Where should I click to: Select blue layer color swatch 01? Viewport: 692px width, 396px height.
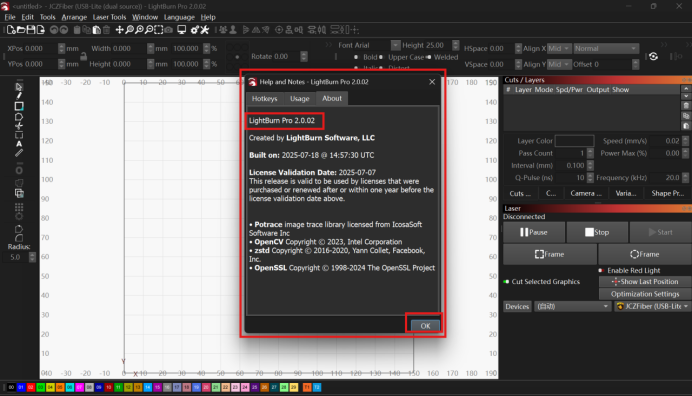tap(21, 387)
